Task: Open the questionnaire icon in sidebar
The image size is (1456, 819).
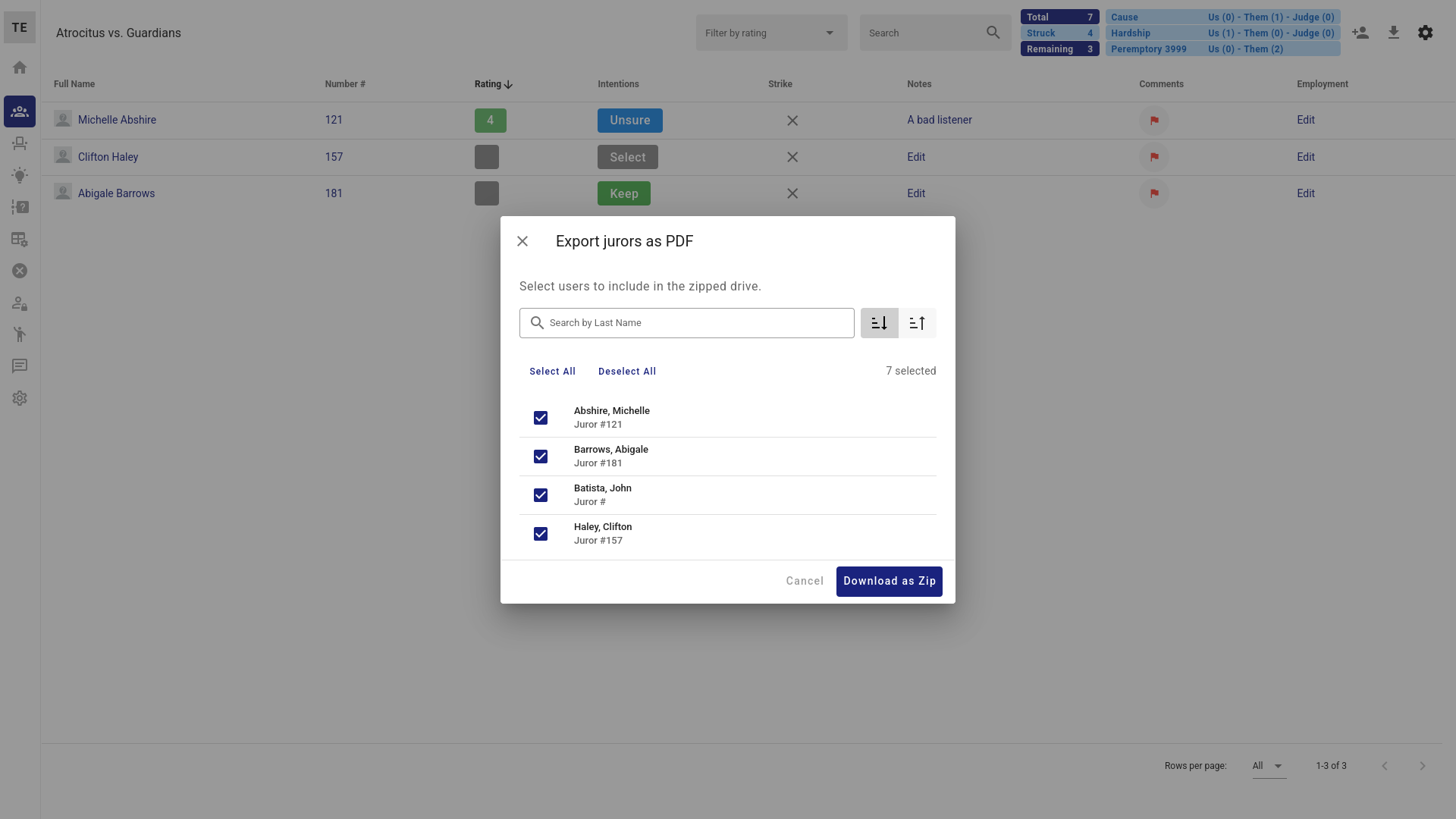Action: click(x=20, y=207)
